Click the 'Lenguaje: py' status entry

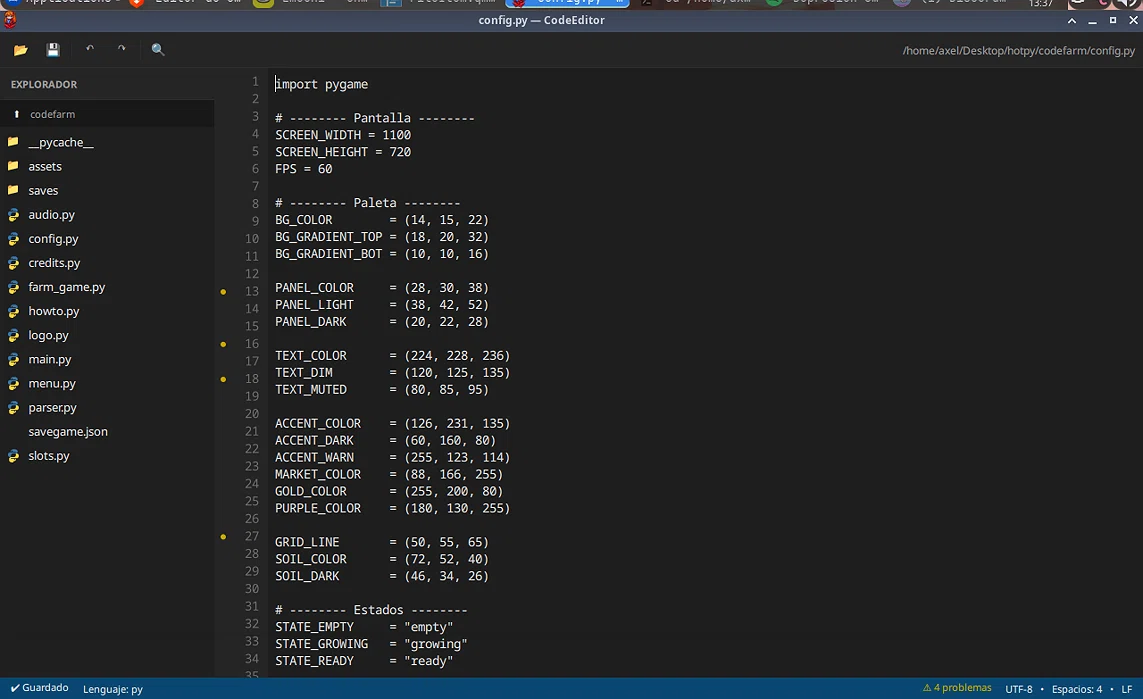(x=113, y=689)
